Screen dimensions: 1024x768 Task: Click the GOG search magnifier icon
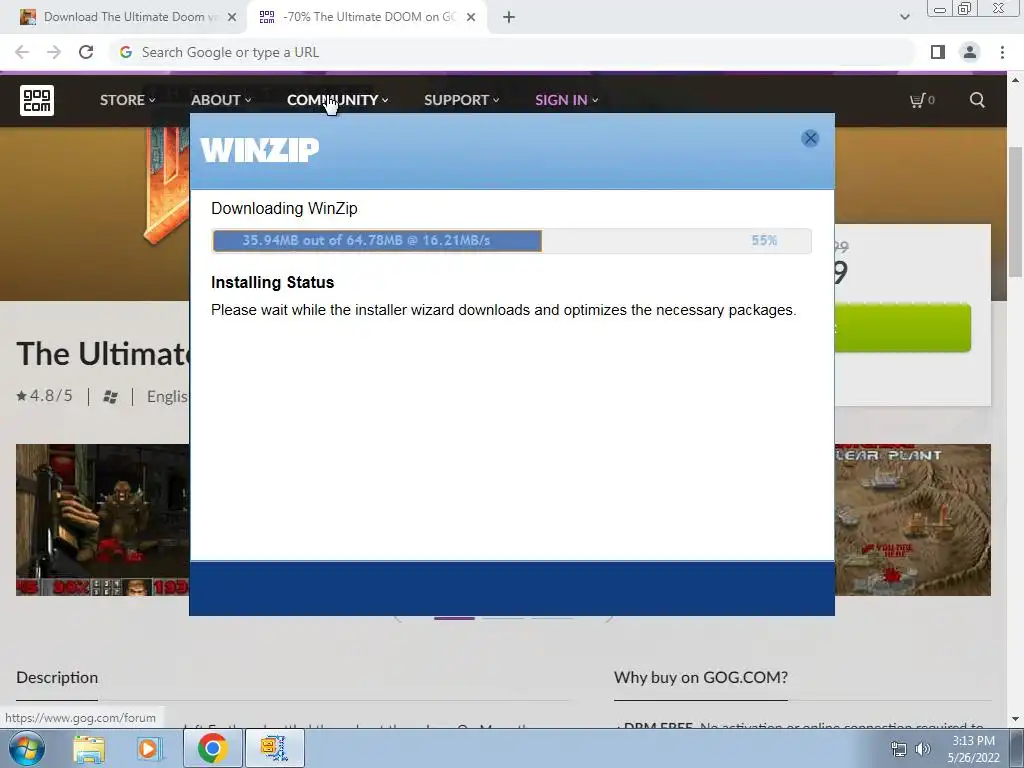coord(977,100)
